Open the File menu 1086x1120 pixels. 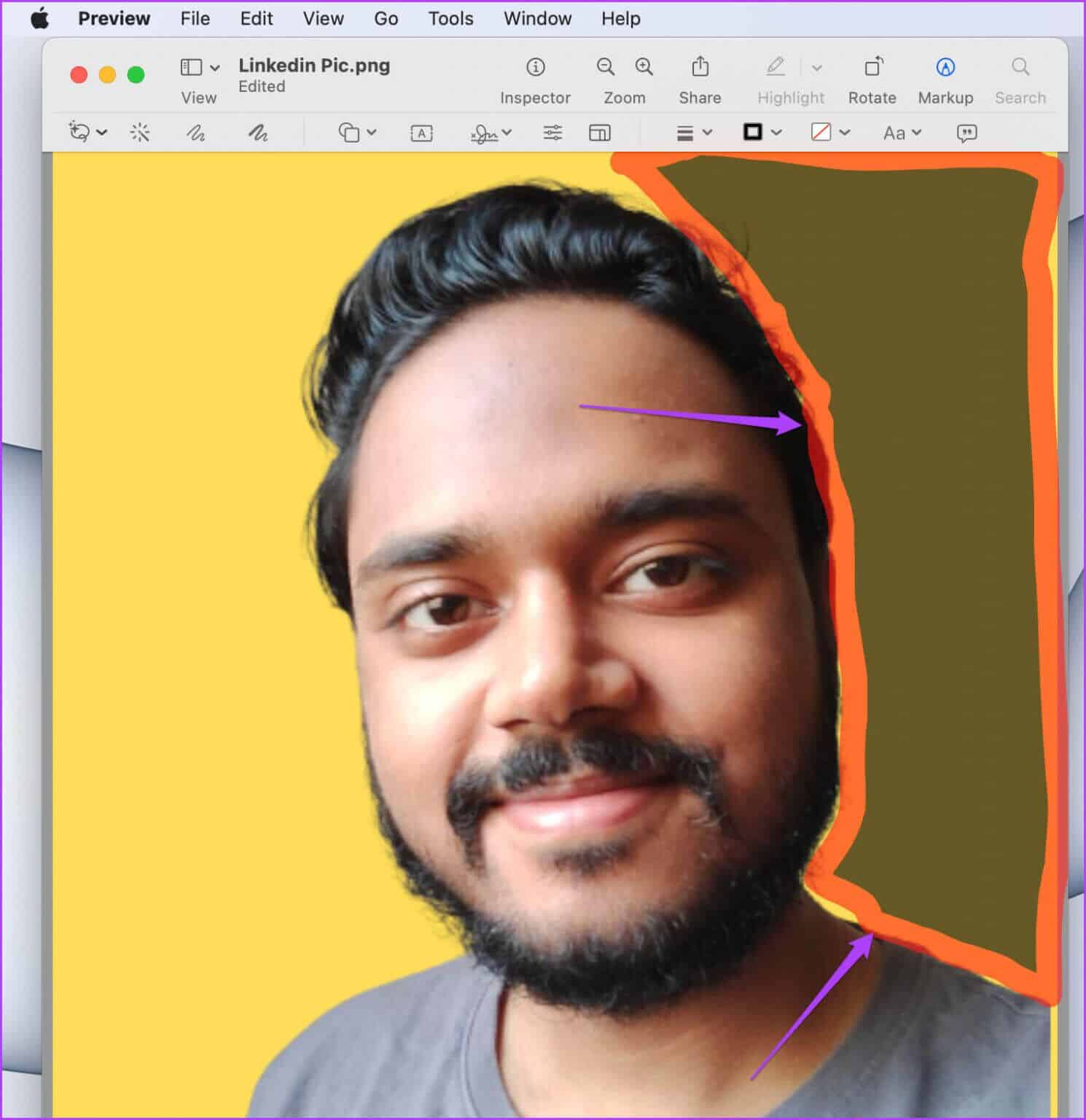point(195,18)
